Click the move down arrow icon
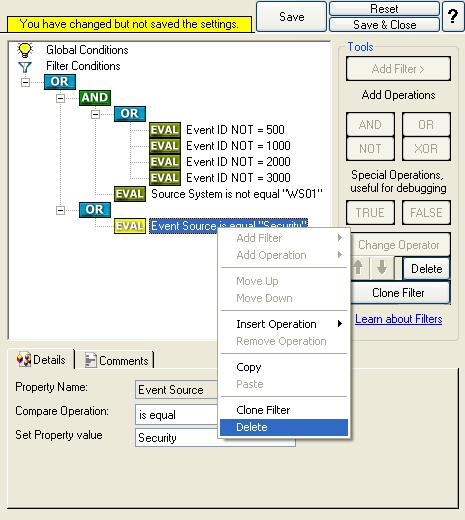Screen dimensions: 465x520 [x=382, y=268]
